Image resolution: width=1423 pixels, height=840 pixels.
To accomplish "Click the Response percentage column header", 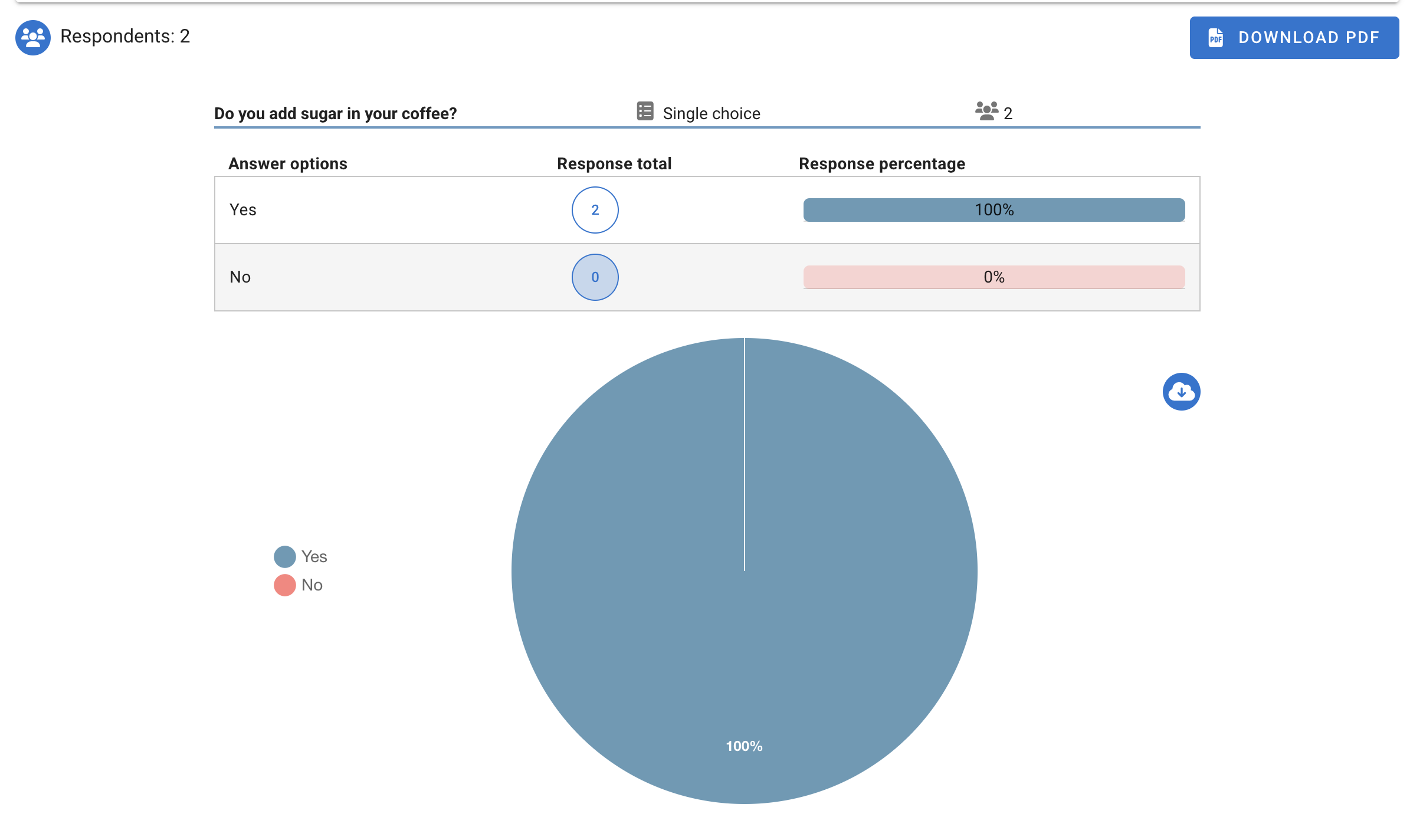I will point(881,164).
